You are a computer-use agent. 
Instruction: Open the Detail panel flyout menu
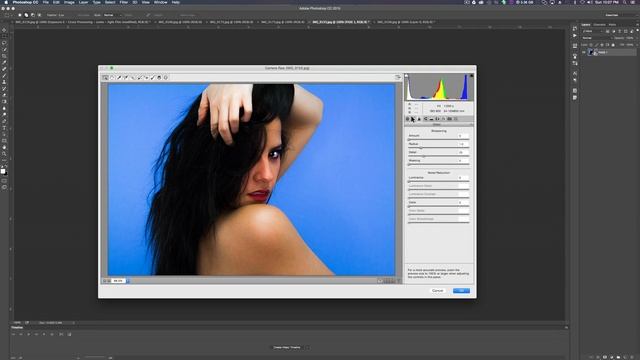[471, 124]
